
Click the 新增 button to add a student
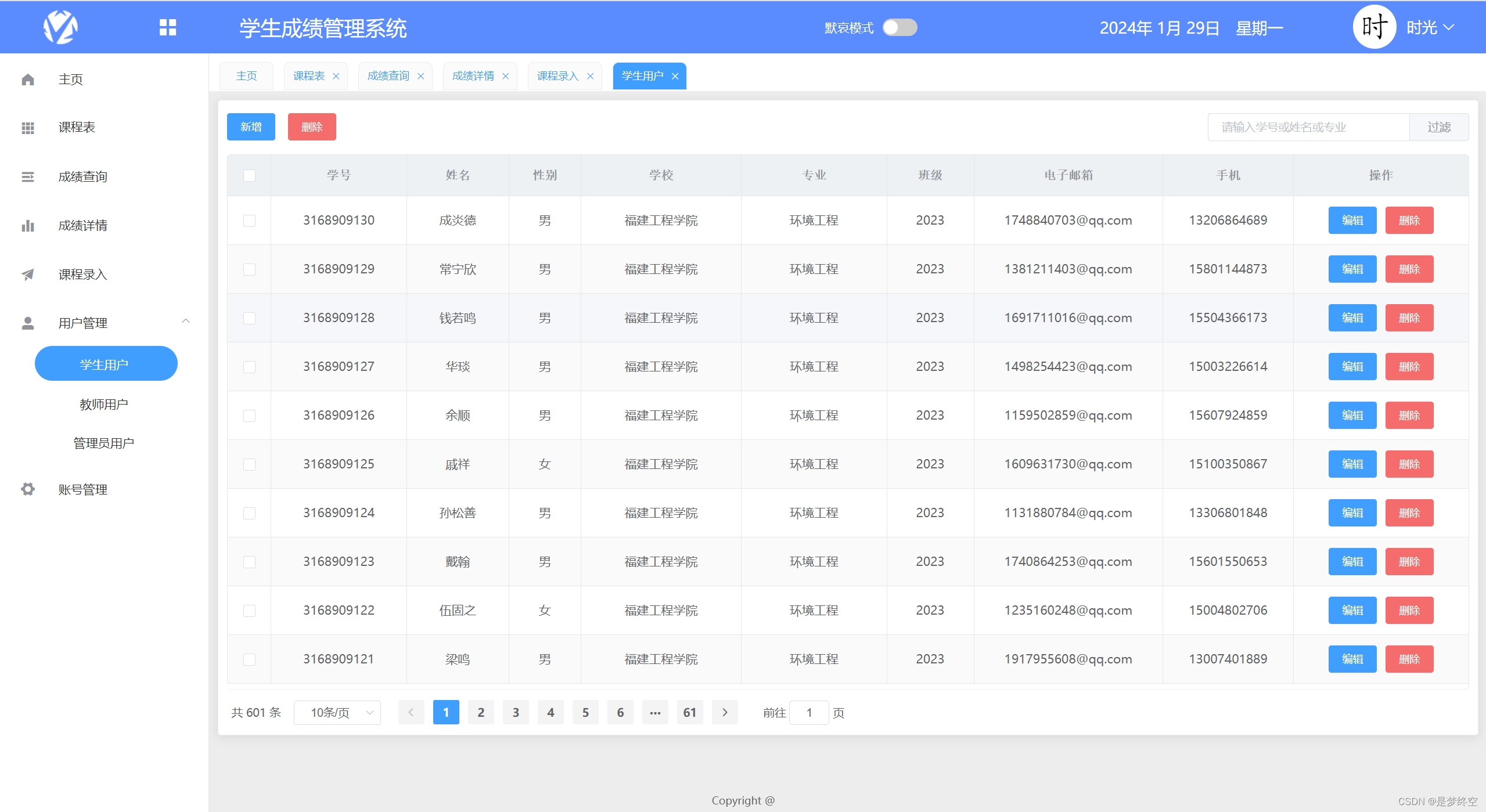(x=250, y=127)
